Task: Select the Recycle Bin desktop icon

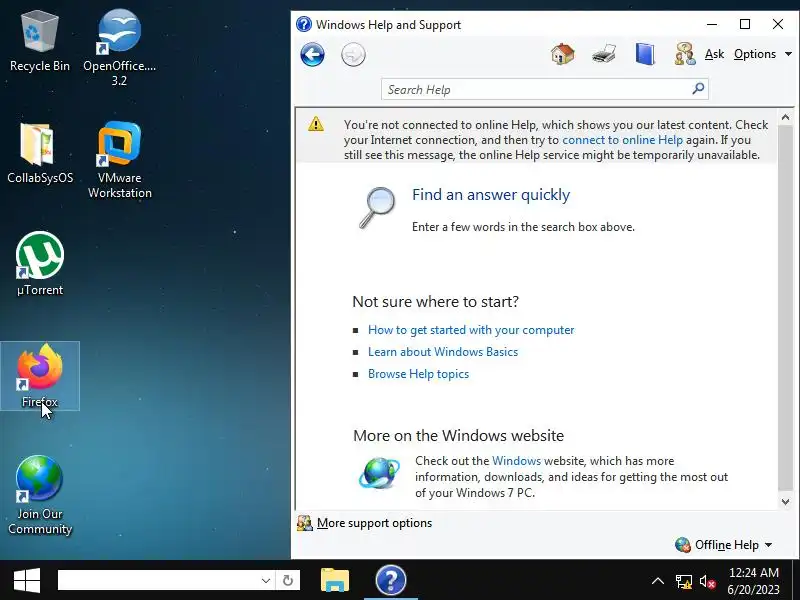Action: (40, 42)
